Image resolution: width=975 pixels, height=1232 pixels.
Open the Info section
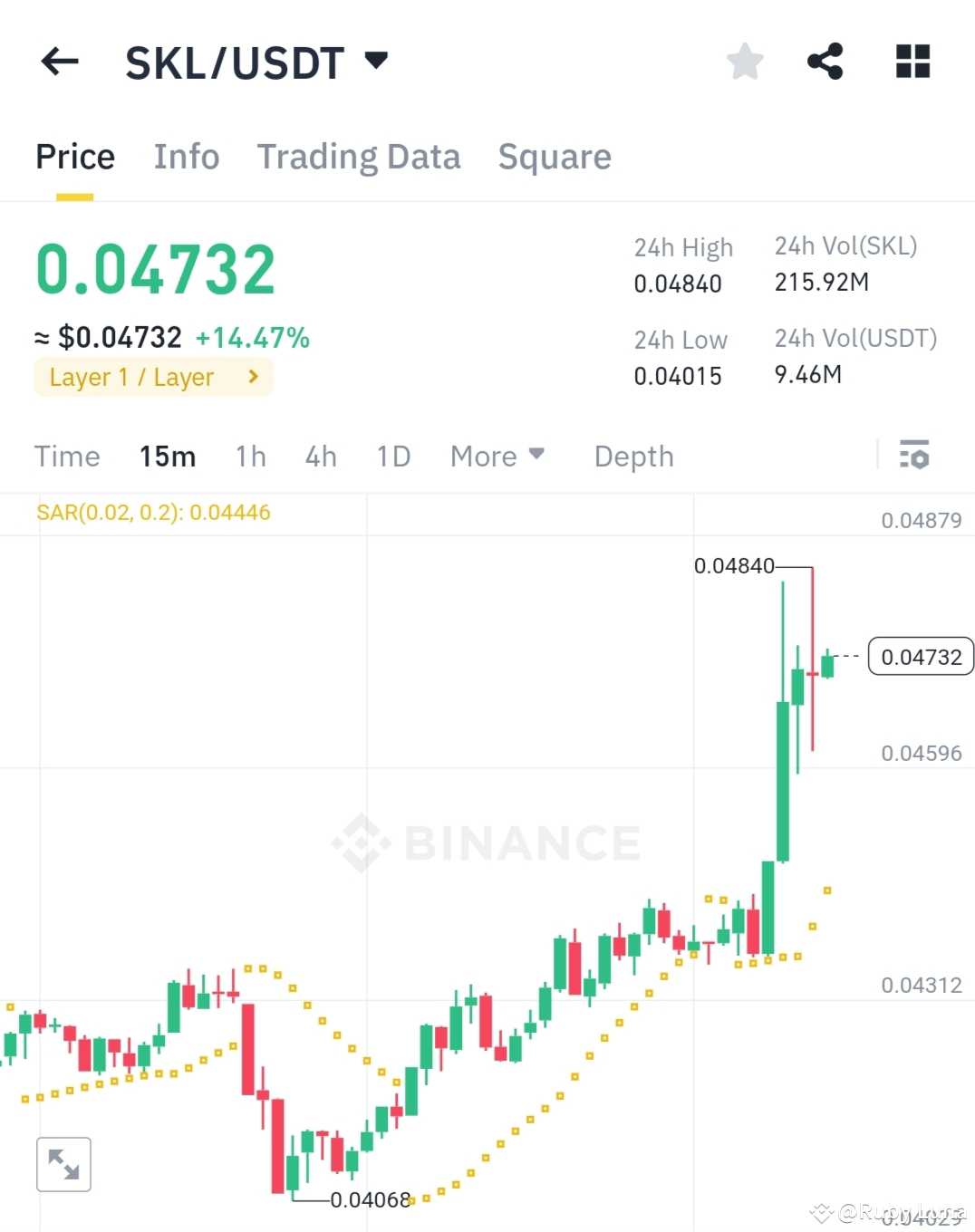[x=187, y=156]
